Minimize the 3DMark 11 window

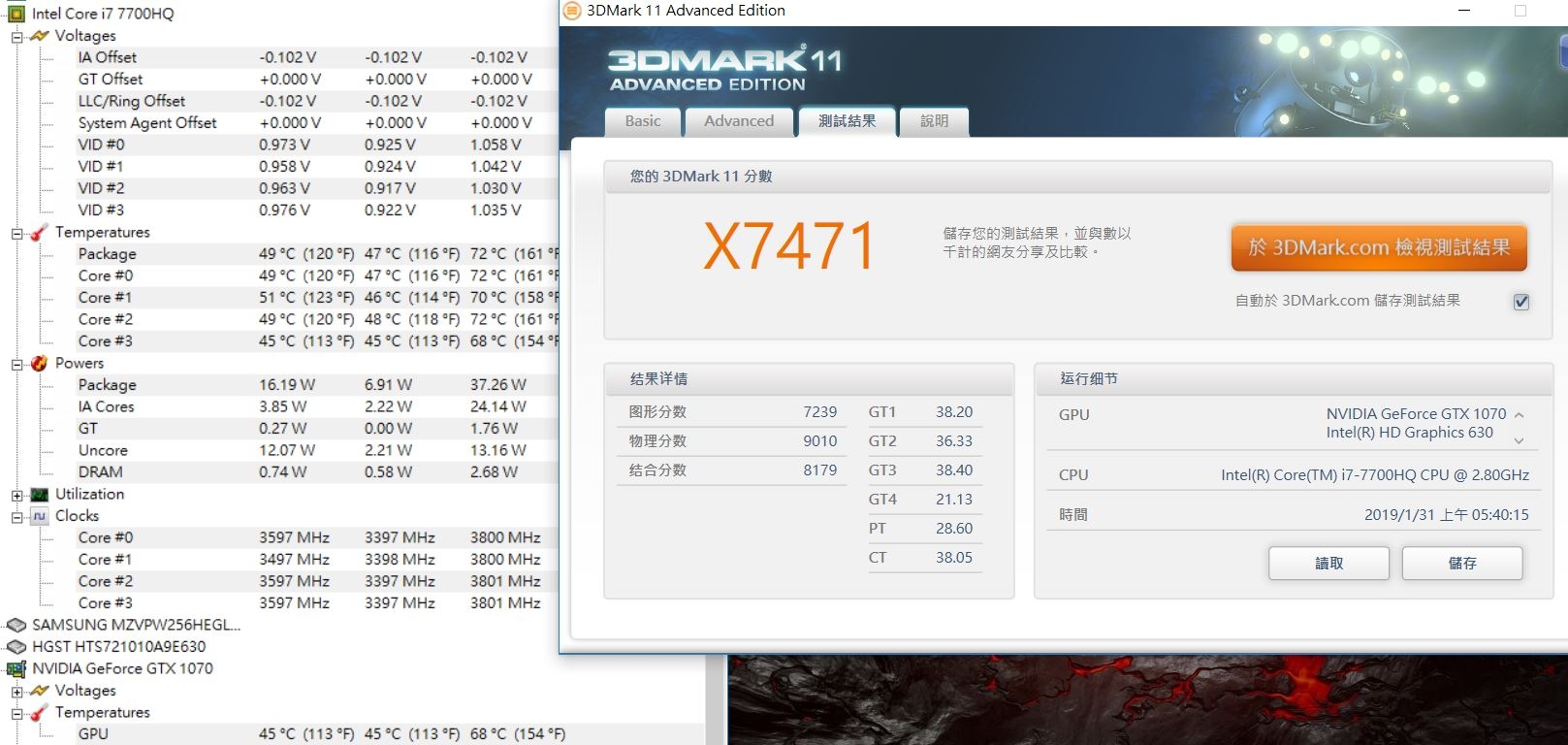(x=1464, y=11)
